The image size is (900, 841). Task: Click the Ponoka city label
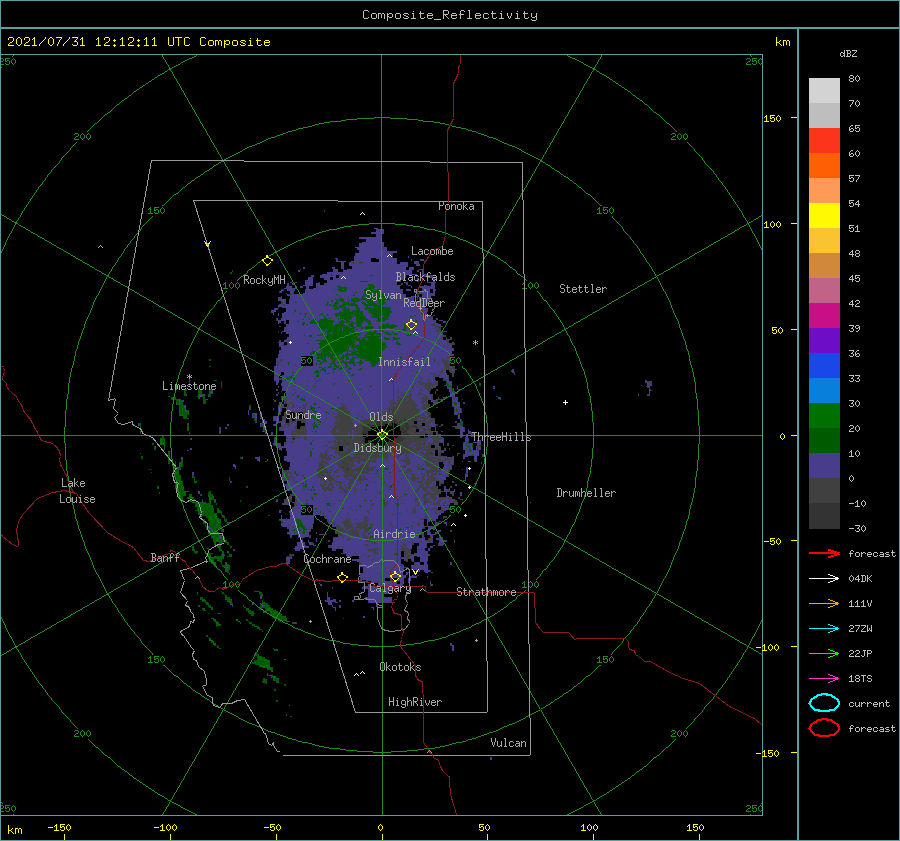(x=456, y=206)
